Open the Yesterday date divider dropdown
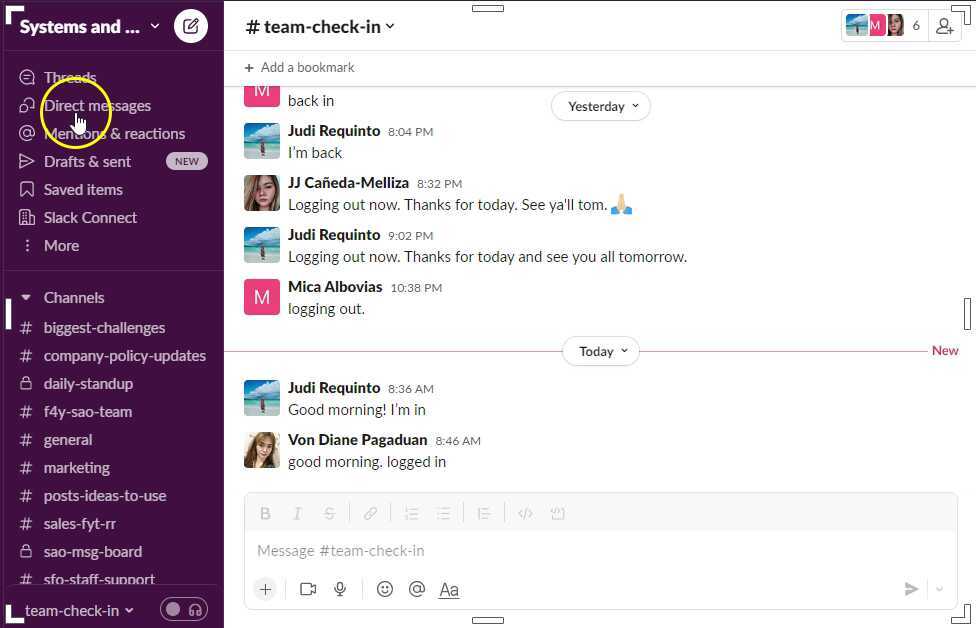Image resolution: width=976 pixels, height=628 pixels. (x=600, y=106)
